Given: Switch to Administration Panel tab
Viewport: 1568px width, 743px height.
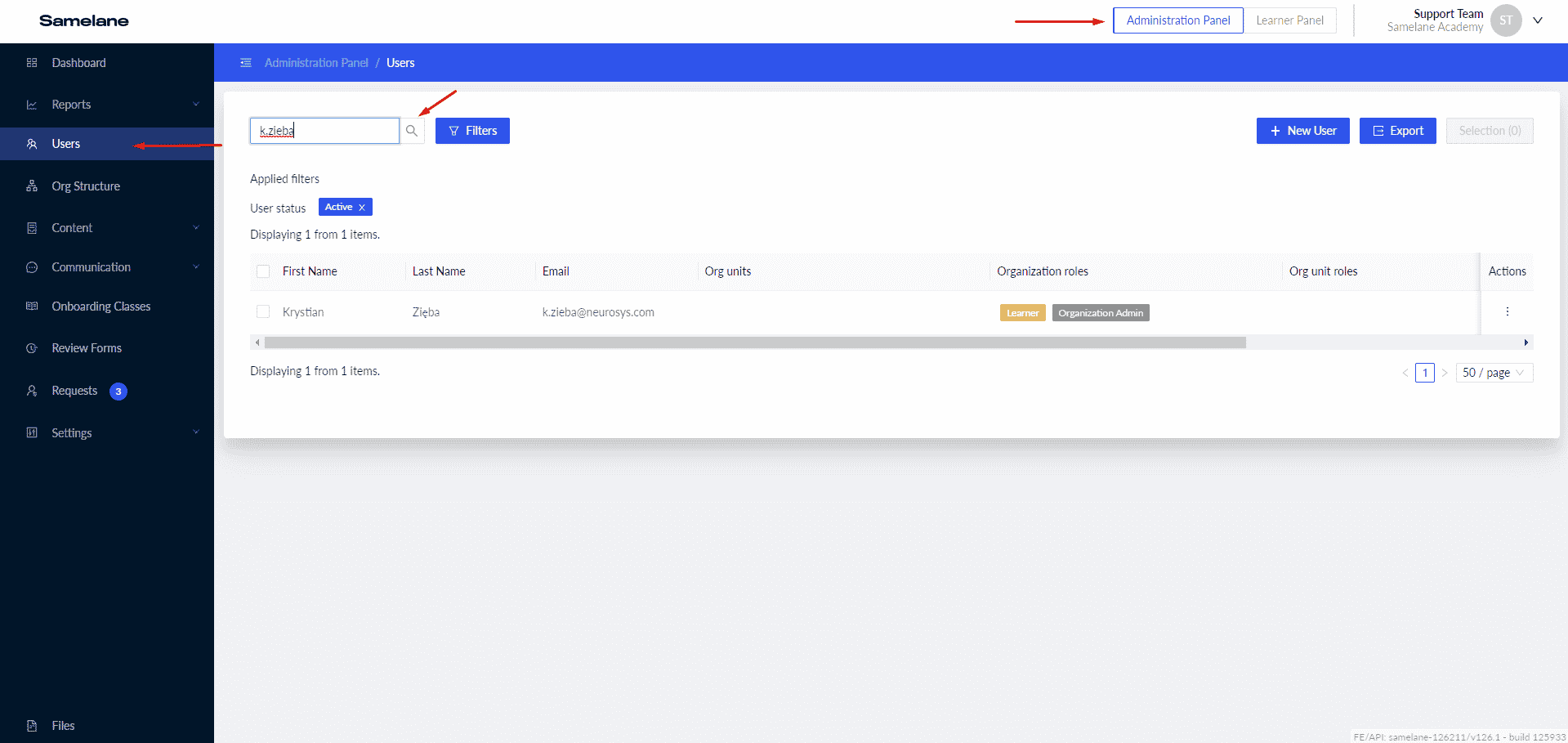Looking at the screenshot, I should point(1178,20).
